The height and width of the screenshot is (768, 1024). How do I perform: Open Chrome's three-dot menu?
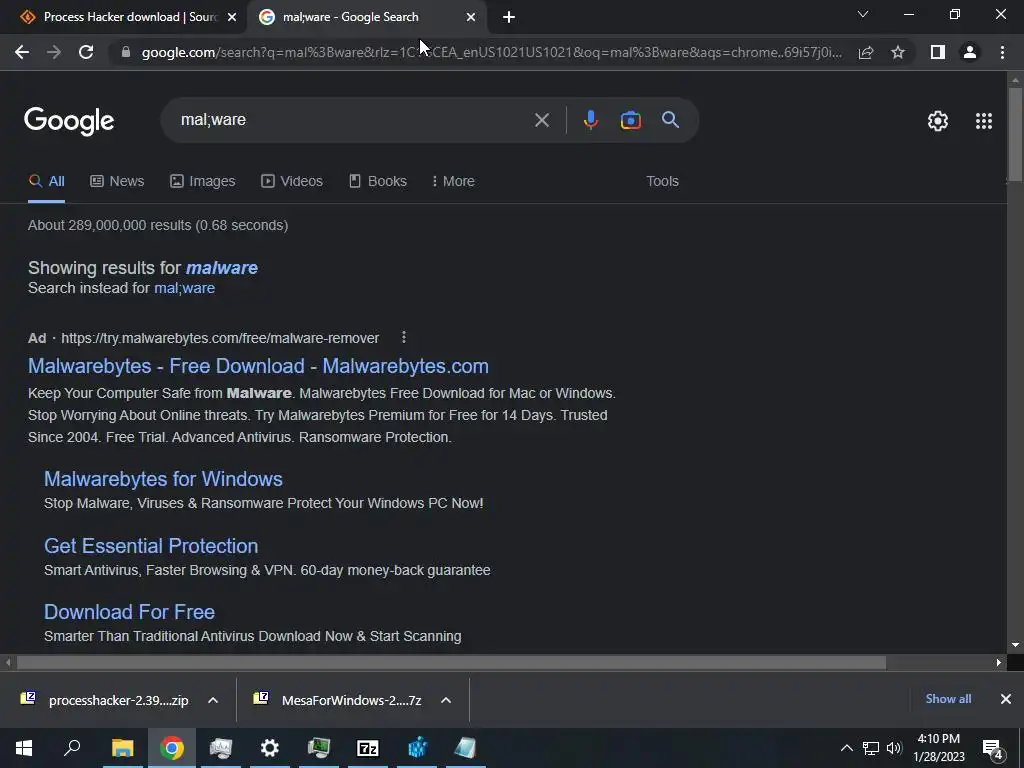(1002, 52)
